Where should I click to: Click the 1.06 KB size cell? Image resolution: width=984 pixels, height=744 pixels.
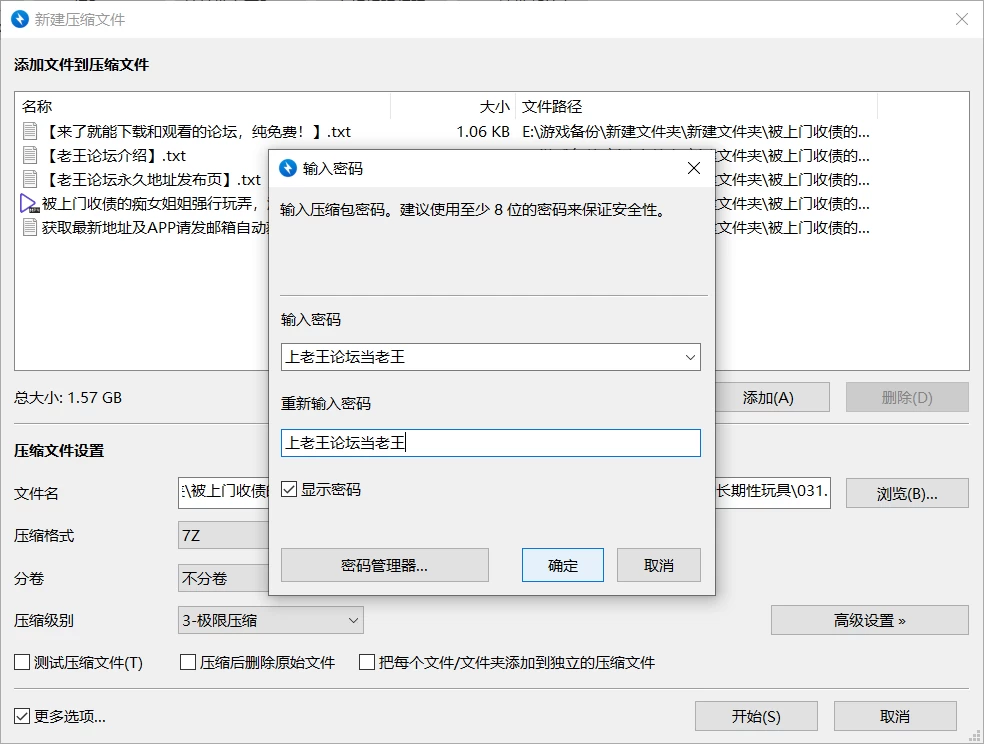(x=483, y=132)
